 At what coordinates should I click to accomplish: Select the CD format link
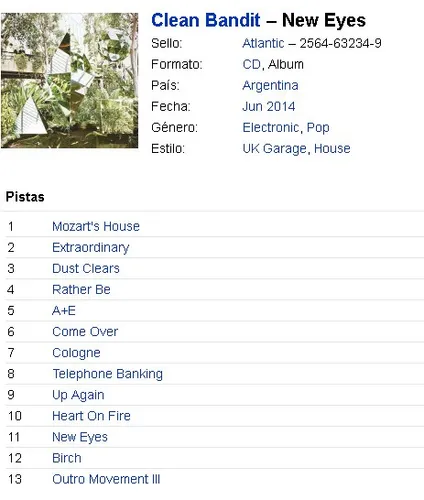pyautogui.click(x=251, y=64)
